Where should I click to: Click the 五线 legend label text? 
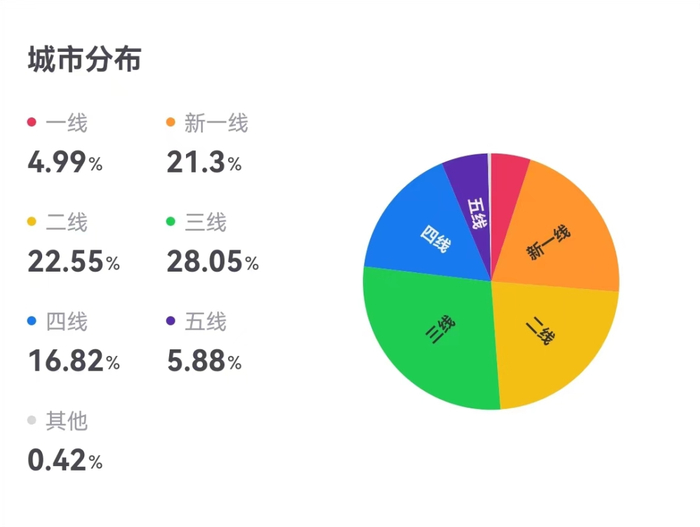click(205, 321)
